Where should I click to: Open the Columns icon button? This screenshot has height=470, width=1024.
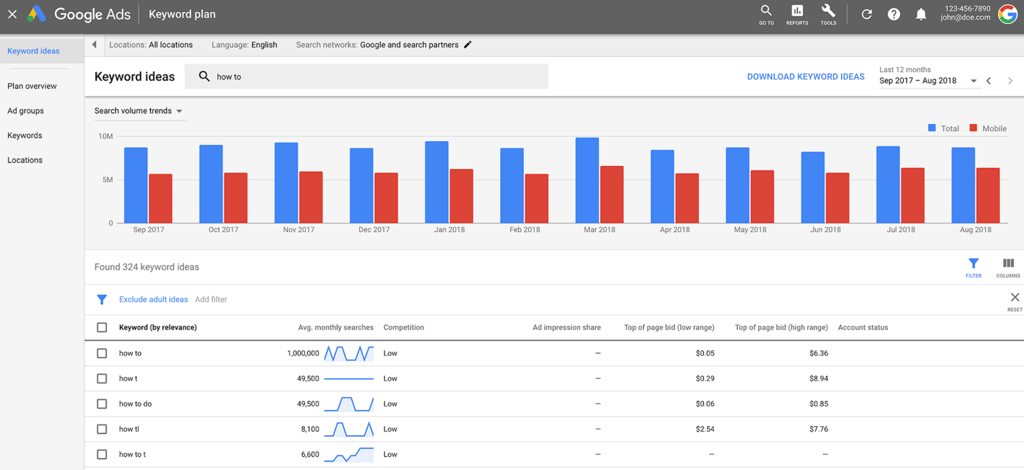pyautogui.click(x=1008, y=267)
